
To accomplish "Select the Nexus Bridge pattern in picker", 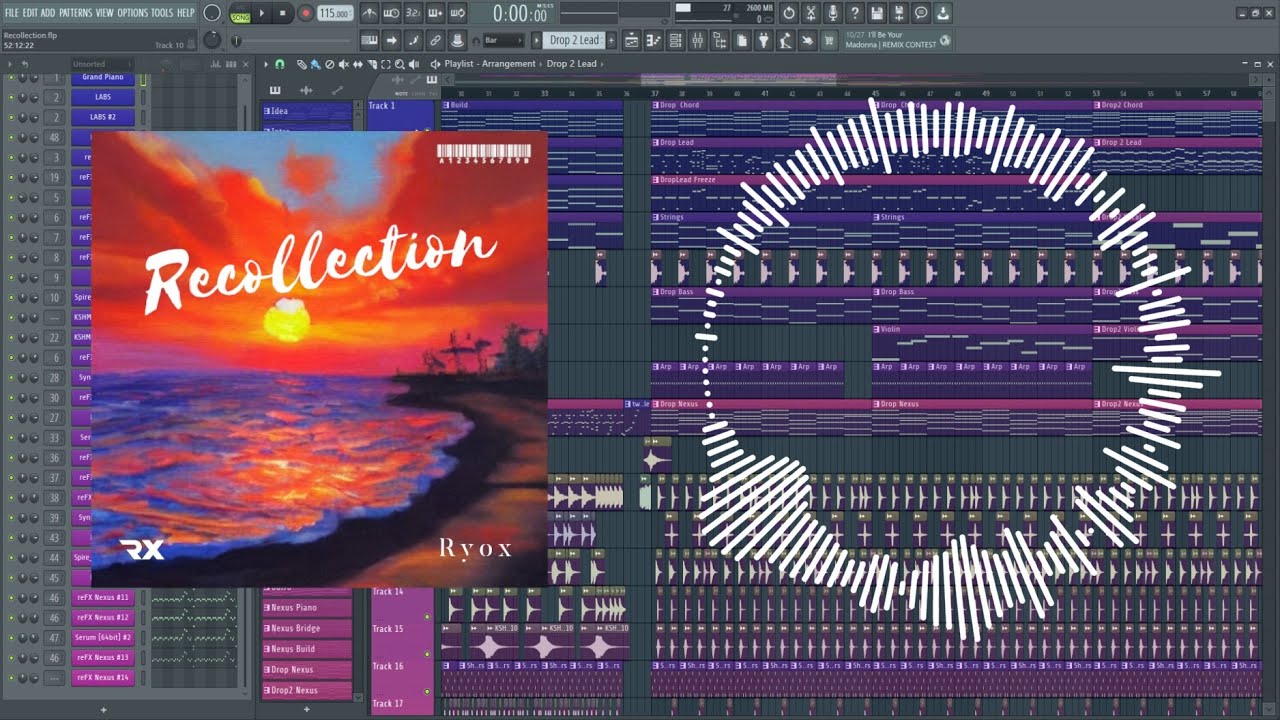I will [307, 628].
